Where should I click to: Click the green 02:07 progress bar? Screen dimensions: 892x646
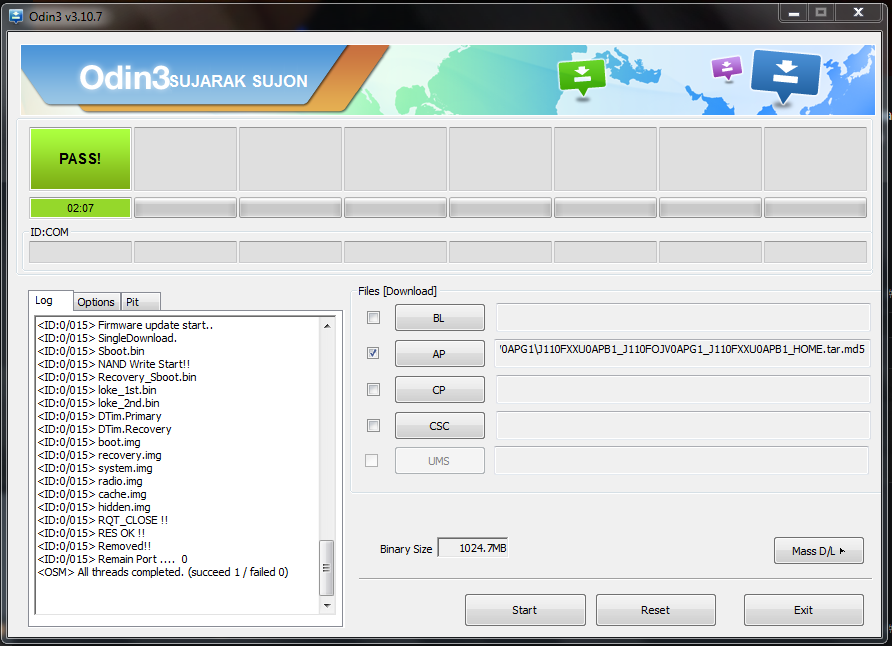click(80, 208)
